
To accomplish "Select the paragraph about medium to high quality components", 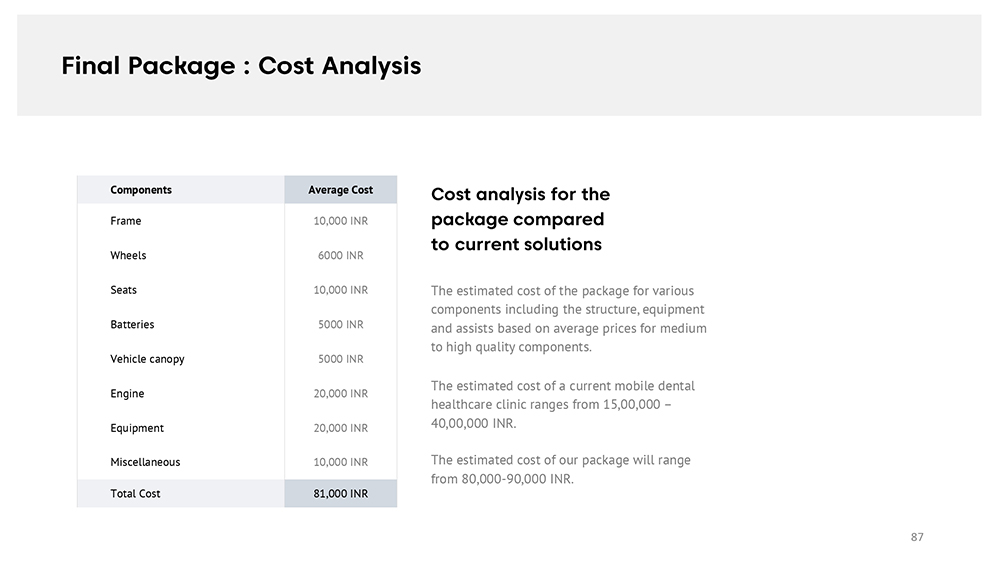I will (x=568, y=319).
